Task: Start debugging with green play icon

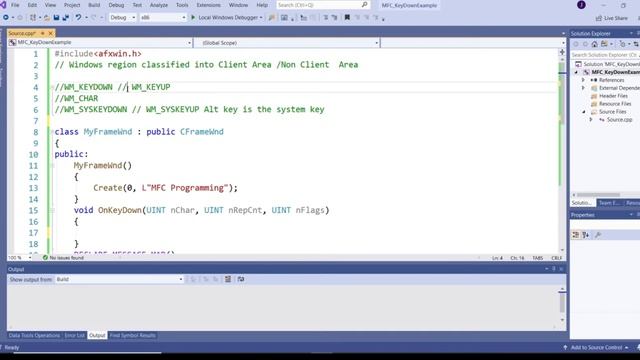Action: point(193,18)
